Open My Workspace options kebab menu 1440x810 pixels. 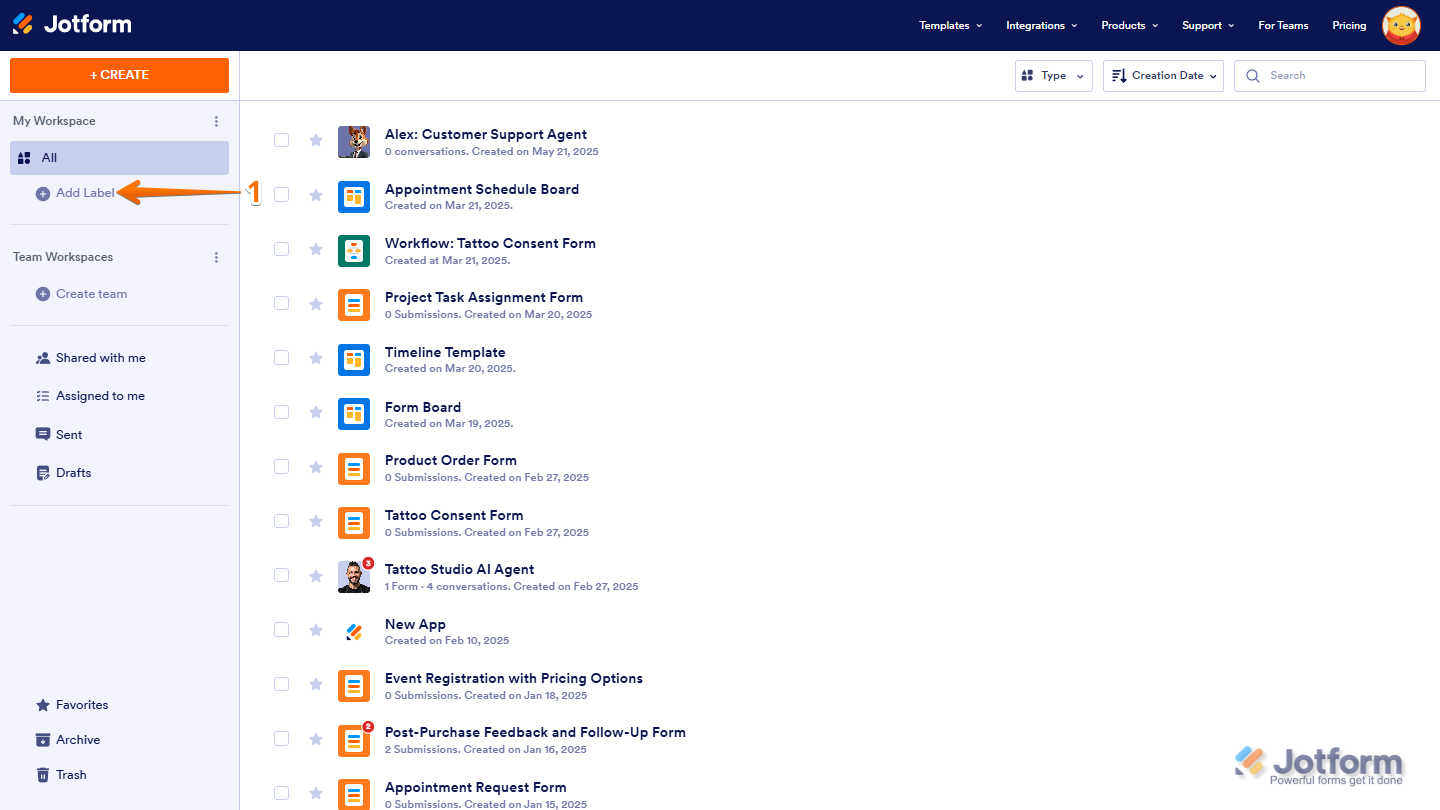pyautogui.click(x=216, y=121)
